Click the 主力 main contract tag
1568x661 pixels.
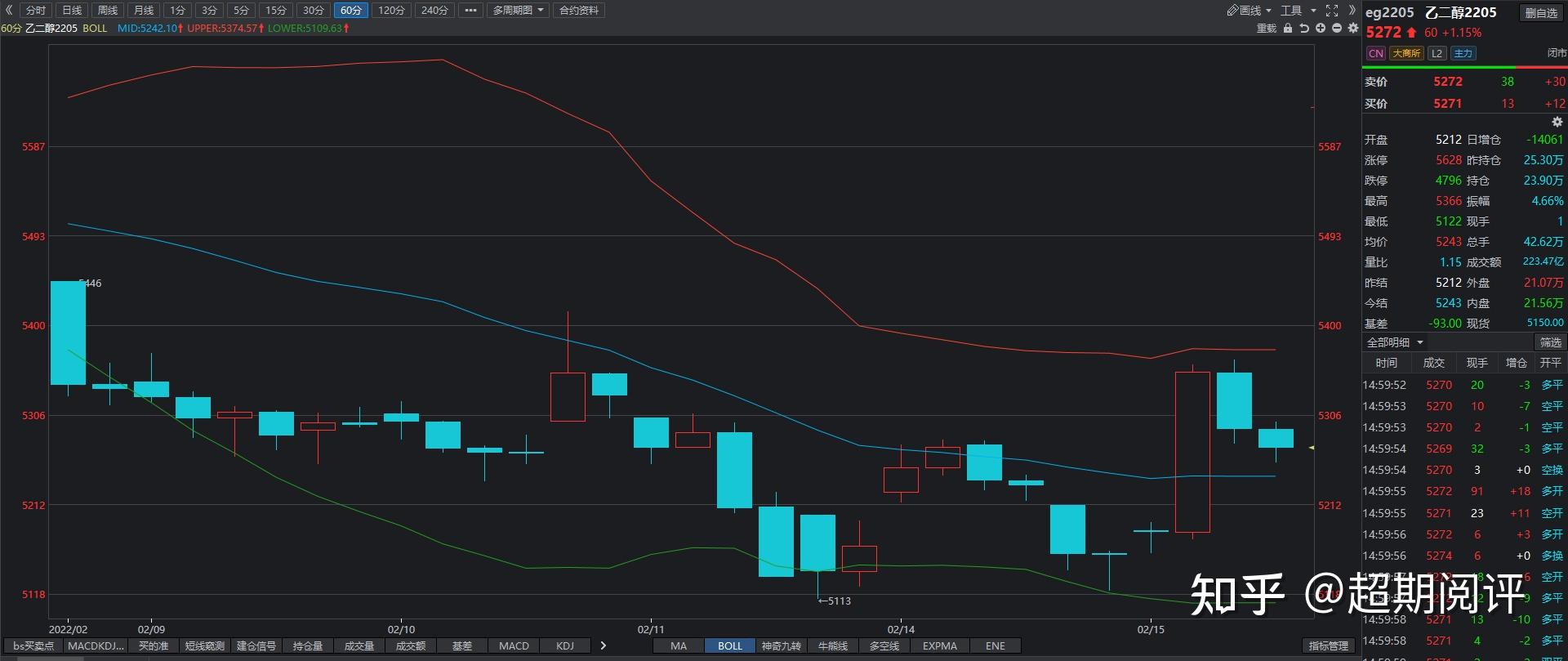(x=1463, y=53)
